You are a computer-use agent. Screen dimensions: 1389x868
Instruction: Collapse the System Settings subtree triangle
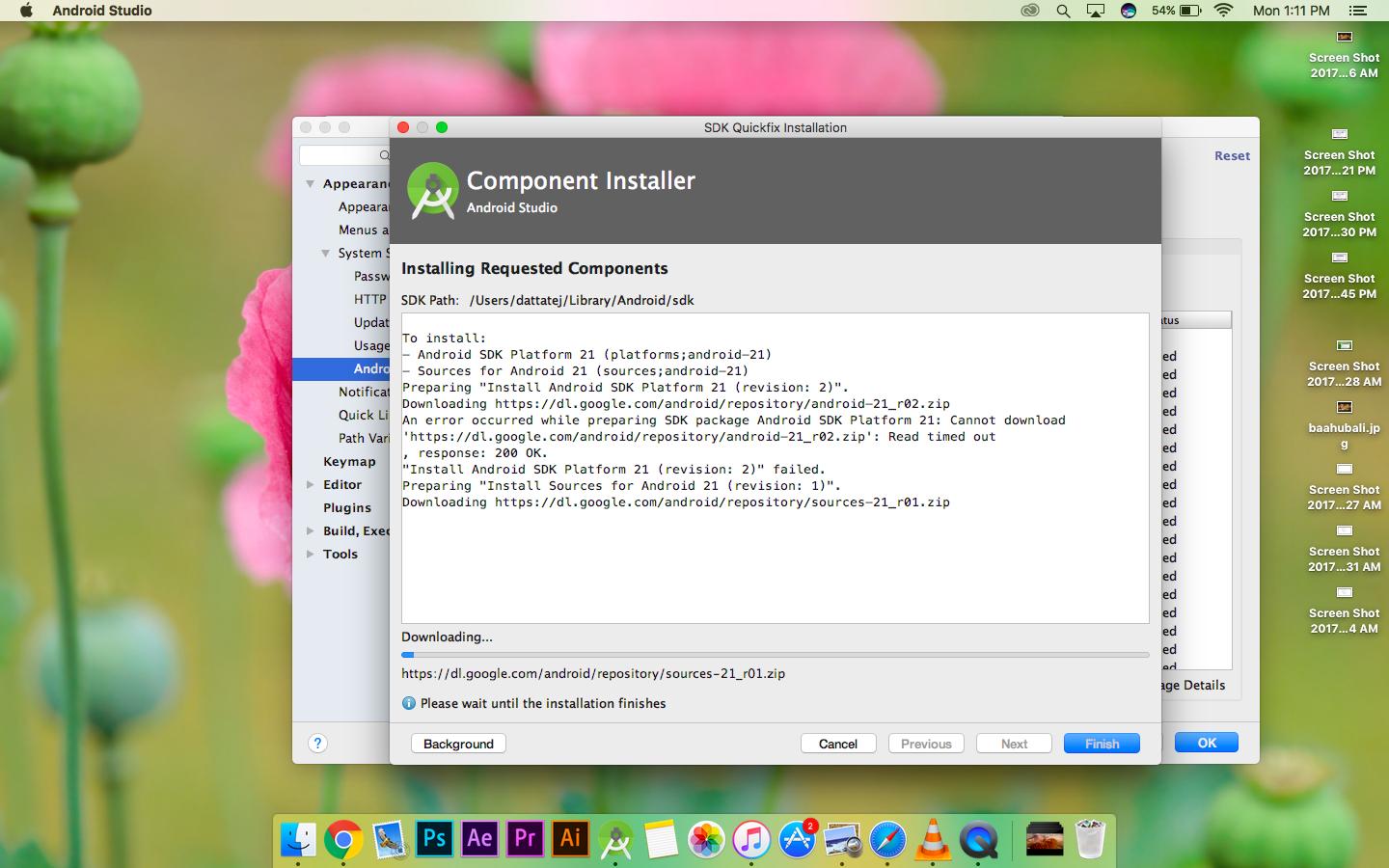pos(326,253)
